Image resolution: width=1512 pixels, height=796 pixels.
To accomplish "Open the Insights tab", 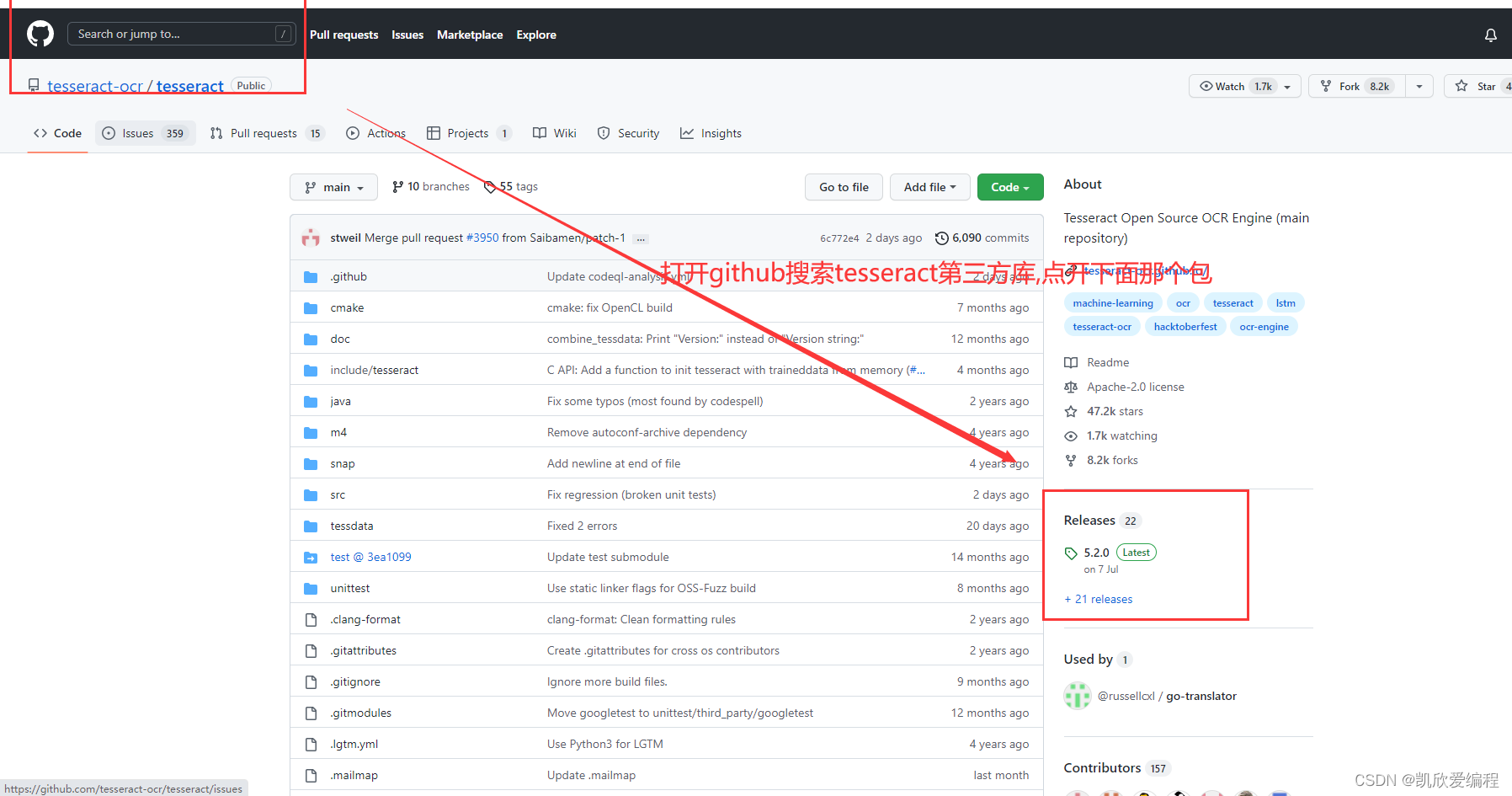I will (711, 133).
